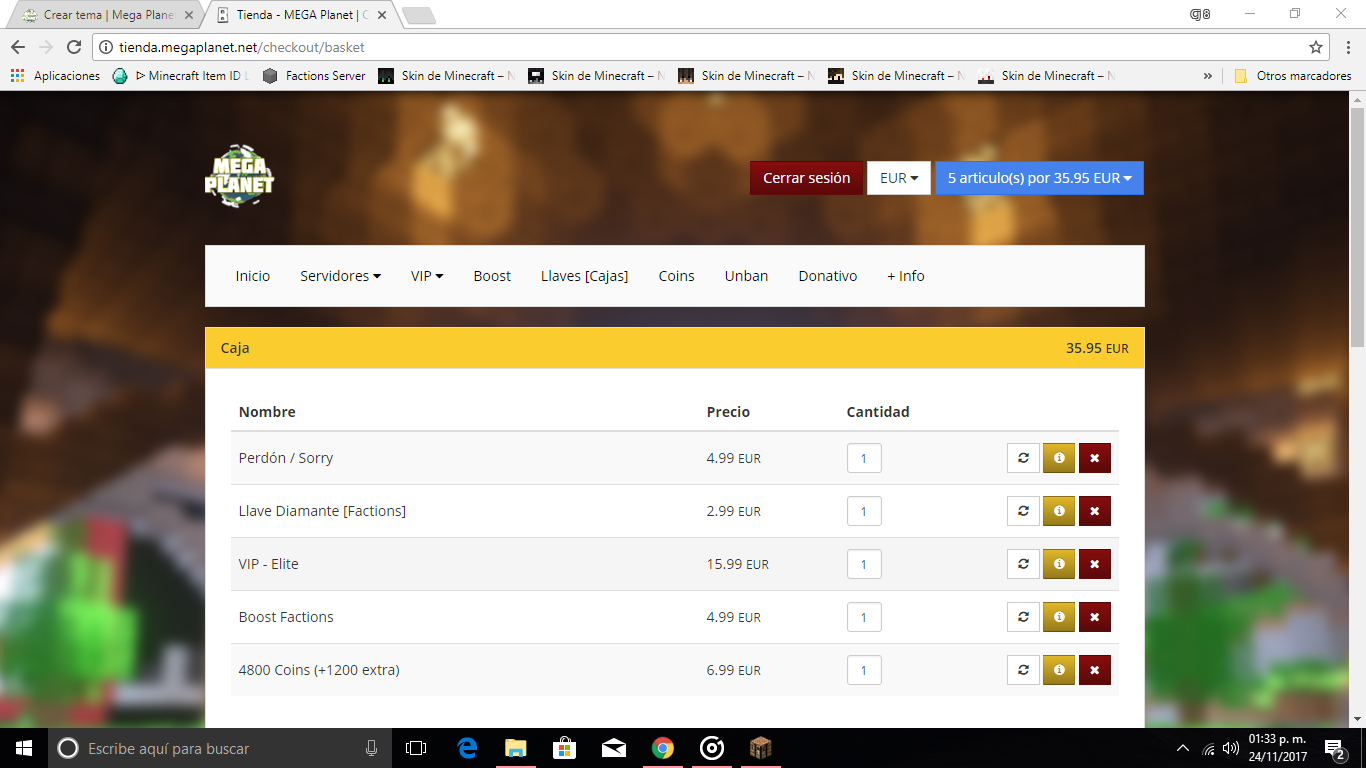The image size is (1366, 768).
Task: Refresh quantity for Perdón / Sorry row
Action: [x=1023, y=458]
